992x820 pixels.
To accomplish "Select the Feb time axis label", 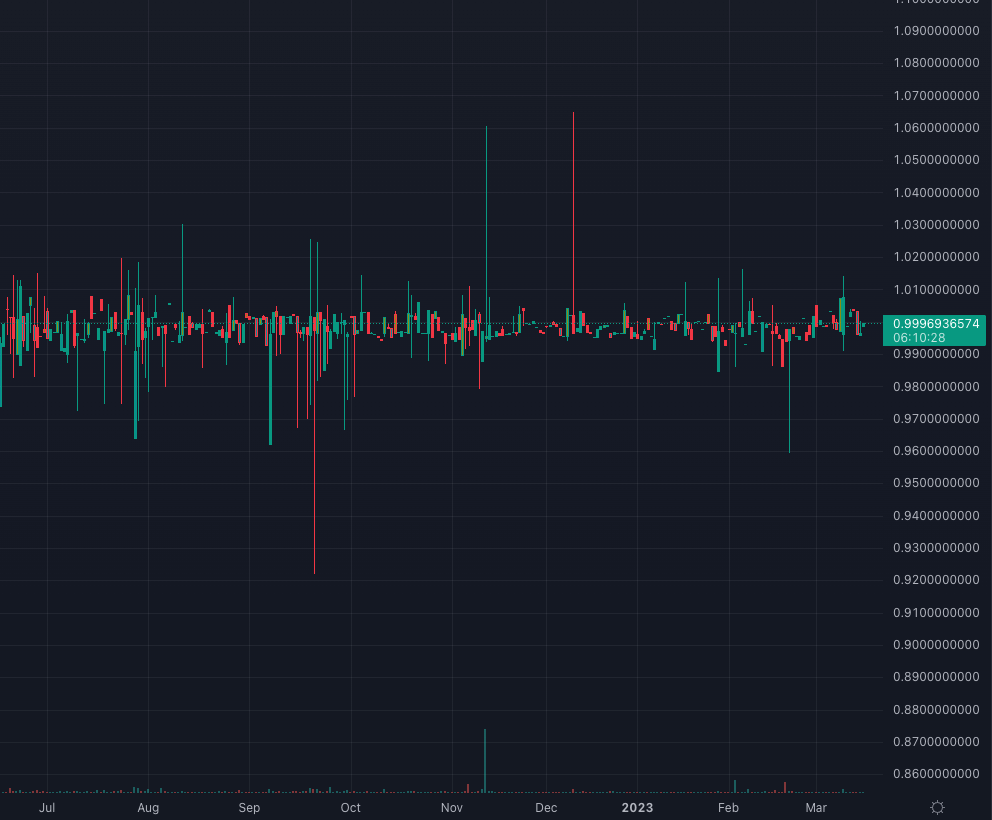I will (x=729, y=807).
